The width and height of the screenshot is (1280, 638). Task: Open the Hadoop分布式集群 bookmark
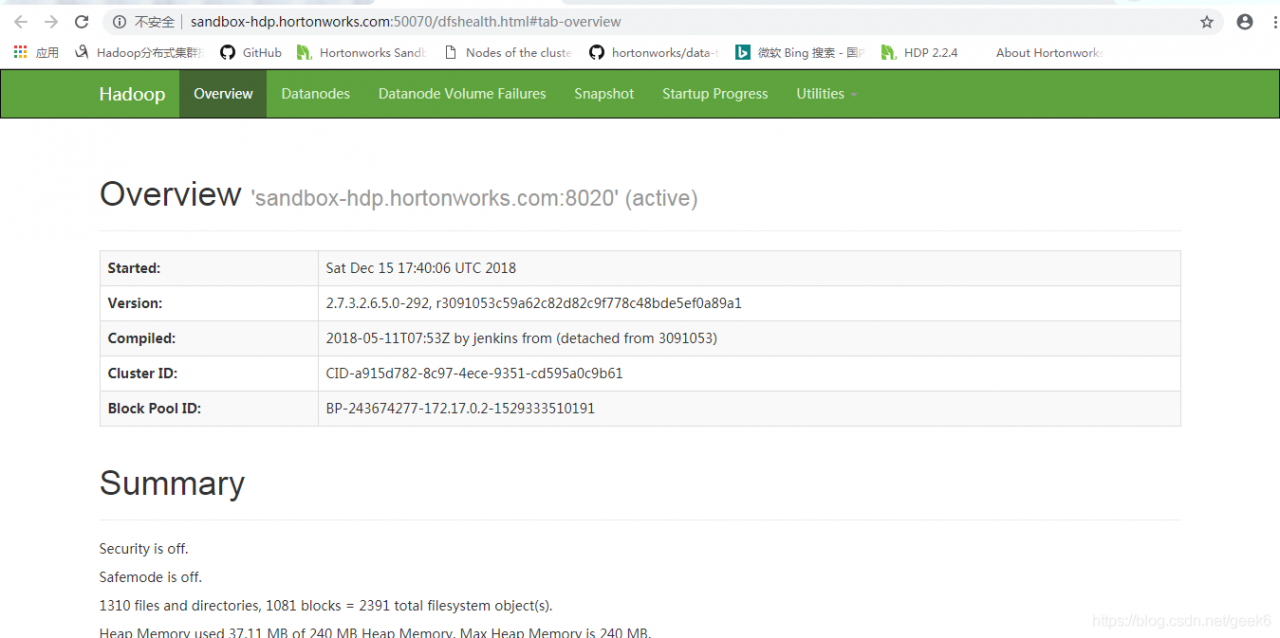pos(138,53)
